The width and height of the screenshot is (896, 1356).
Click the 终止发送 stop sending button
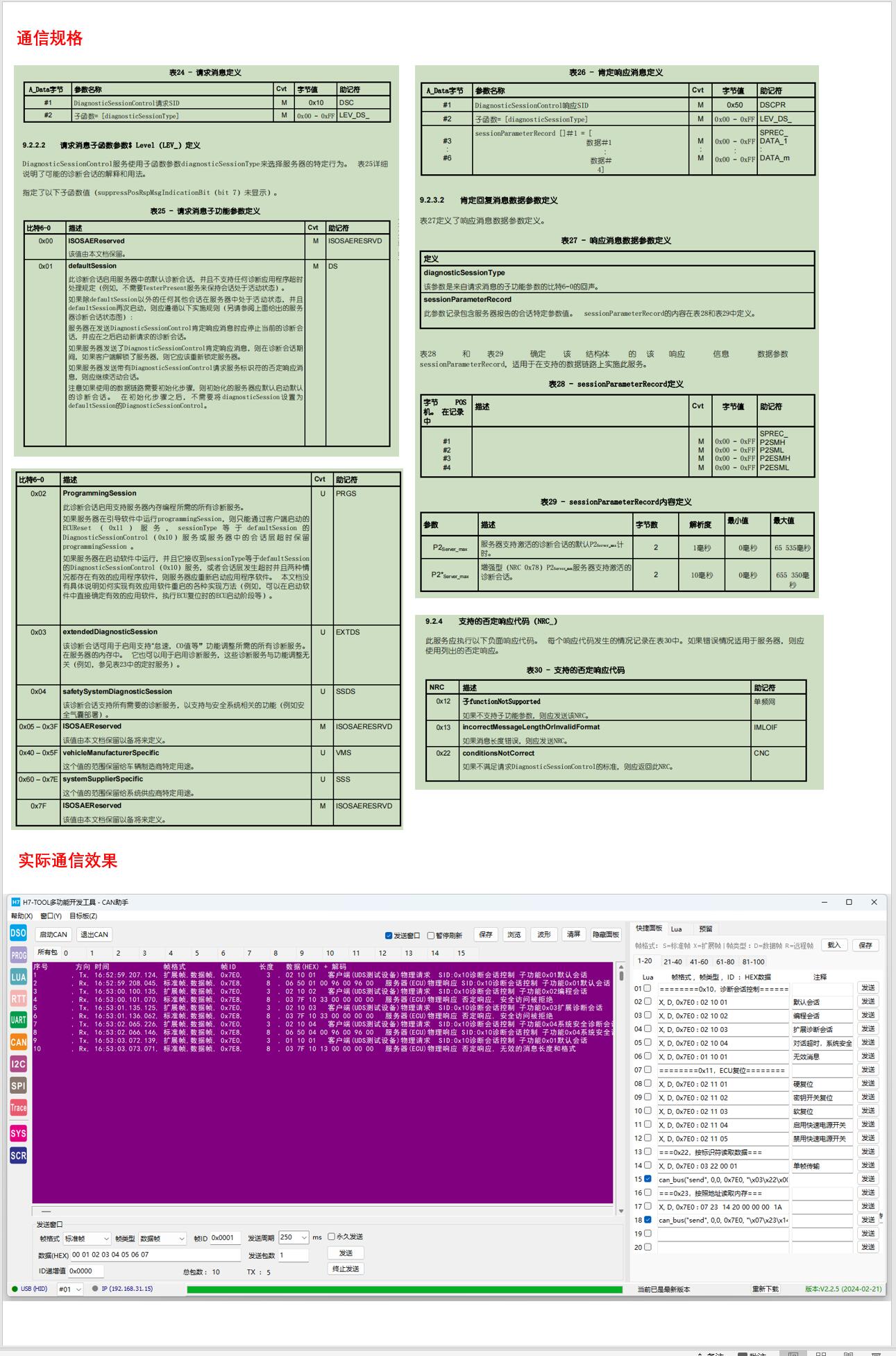pos(346,1269)
